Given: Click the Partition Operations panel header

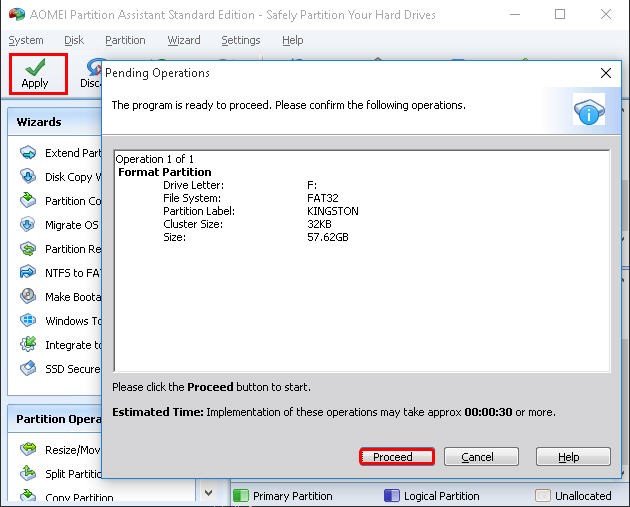Looking at the screenshot, I should point(55,419).
